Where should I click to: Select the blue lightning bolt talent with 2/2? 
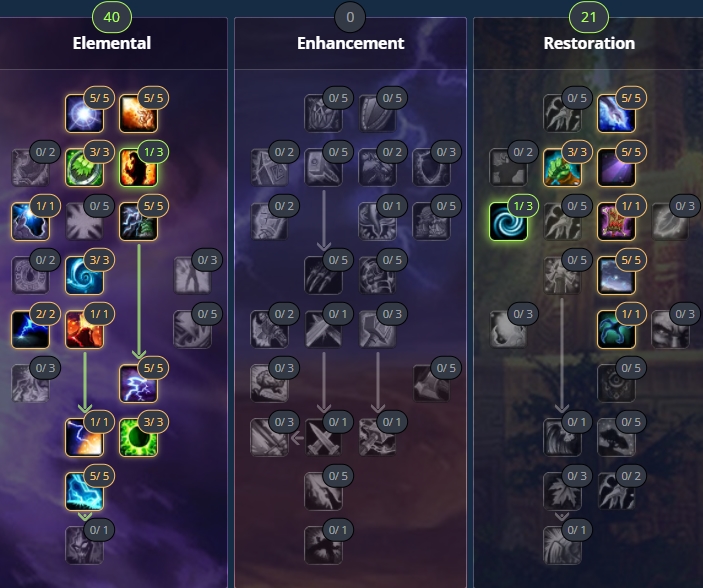[30, 329]
